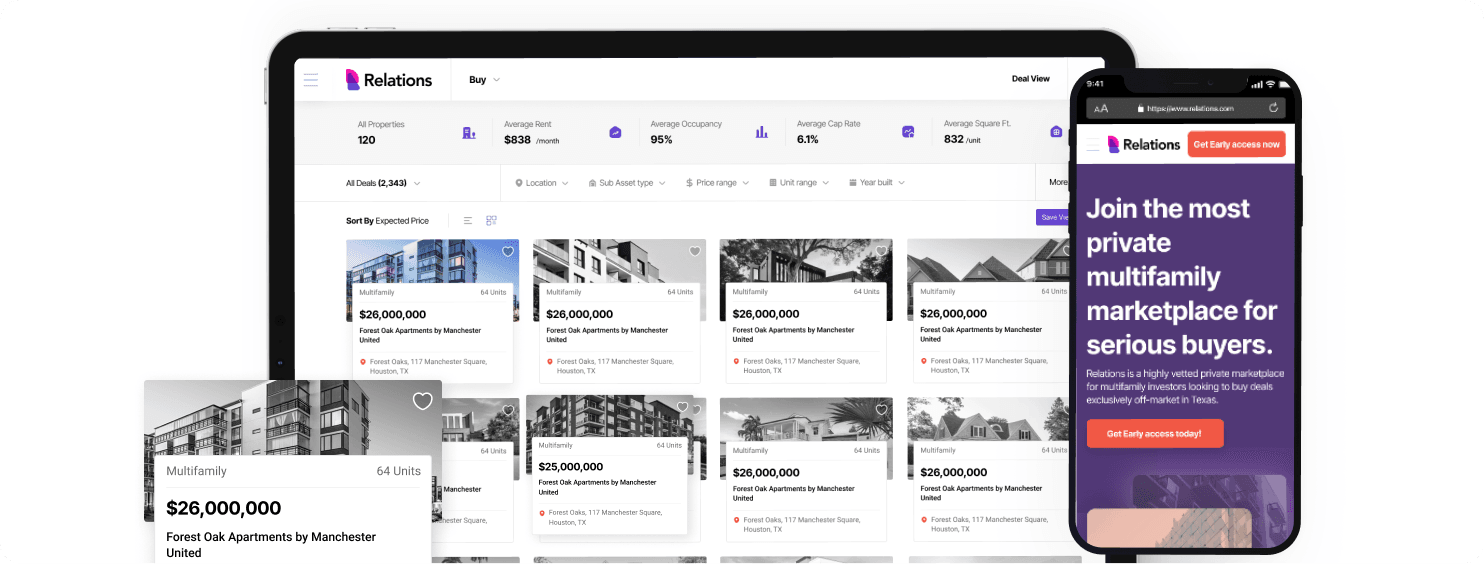Image resolution: width=1484 pixels, height=564 pixels.
Task: Click 64 Units on the foreground card
Action: [x=399, y=471]
